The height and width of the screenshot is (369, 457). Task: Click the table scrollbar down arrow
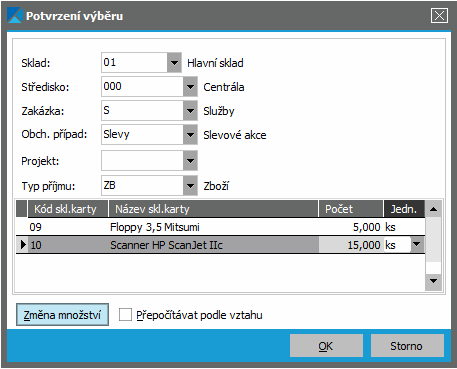click(x=433, y=281)
